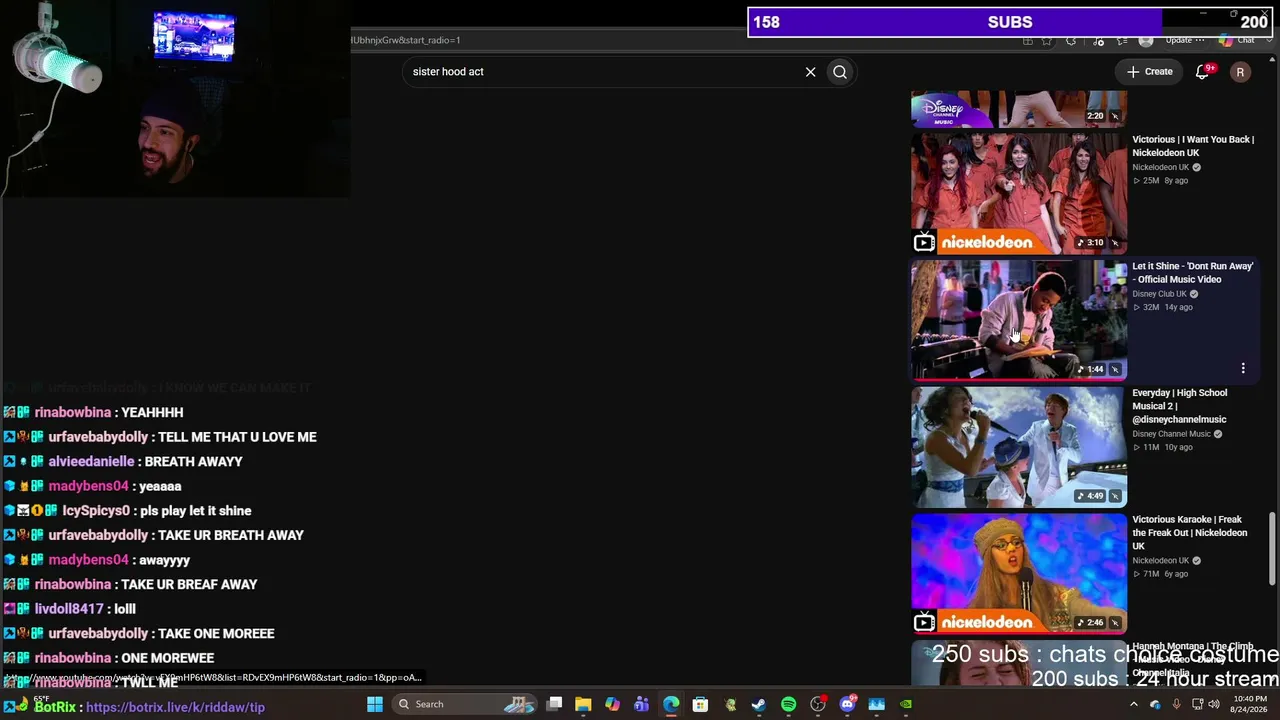The image size is (1280, 720).
Task: Play the Let it Shine Dont Run Away thumbnail
Action: coord(1019,320)
